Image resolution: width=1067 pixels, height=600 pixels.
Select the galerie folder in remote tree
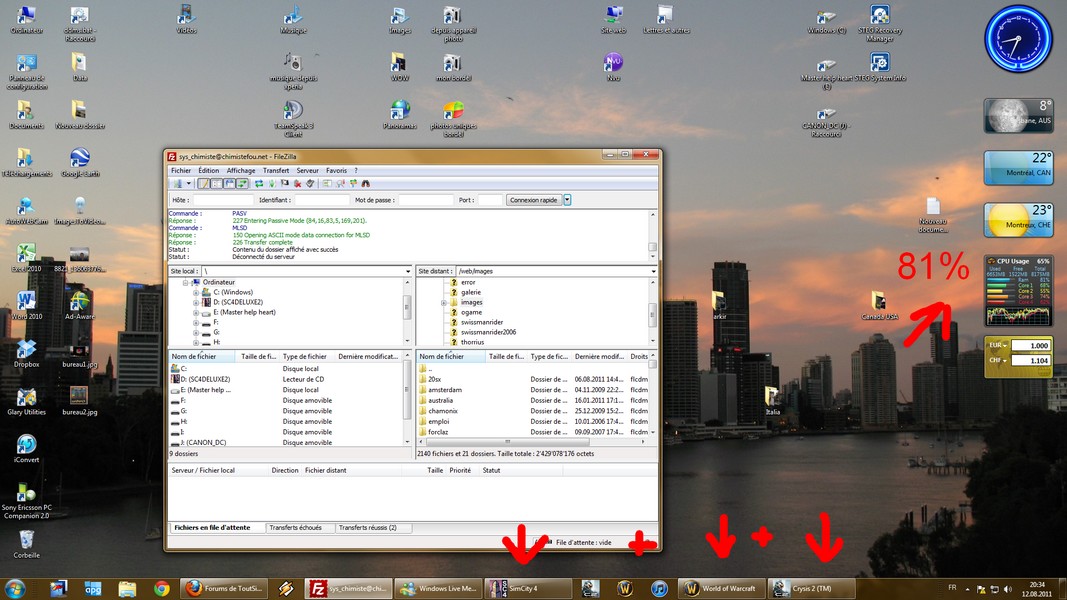[x=471, y=293]
